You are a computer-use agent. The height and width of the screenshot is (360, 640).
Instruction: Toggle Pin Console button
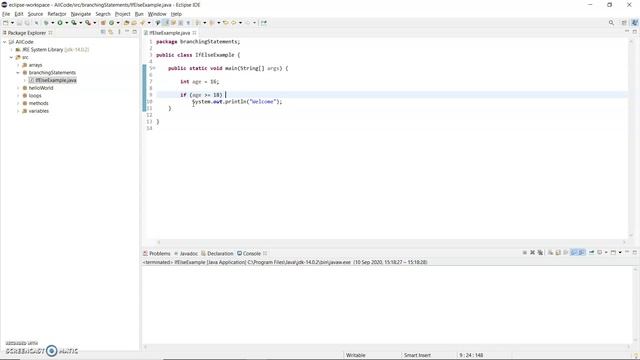pos(591,253)
